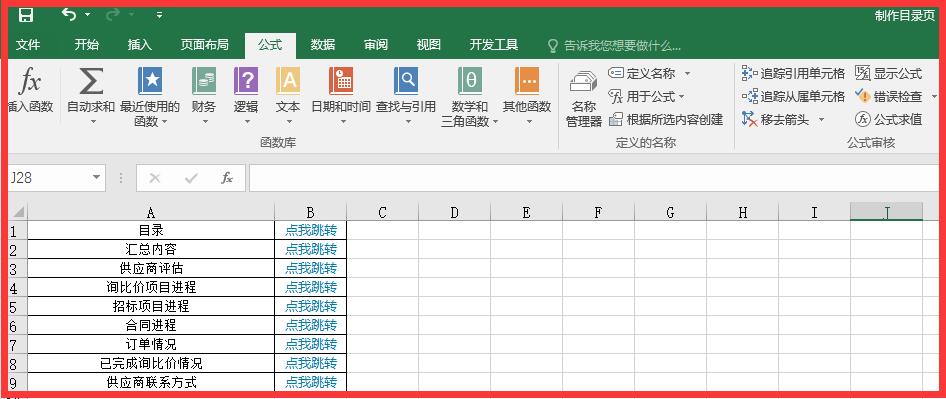This screenshot has width=946, height=399.
Task: Open the 日期和时间 functions icon
Action: (x=341, y=81)
